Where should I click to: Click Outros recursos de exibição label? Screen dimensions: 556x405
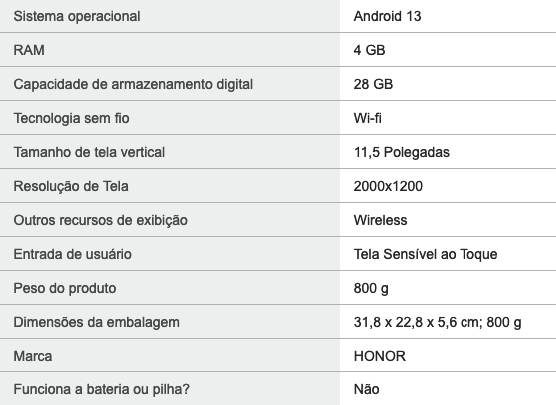click(x=100, y=221)
